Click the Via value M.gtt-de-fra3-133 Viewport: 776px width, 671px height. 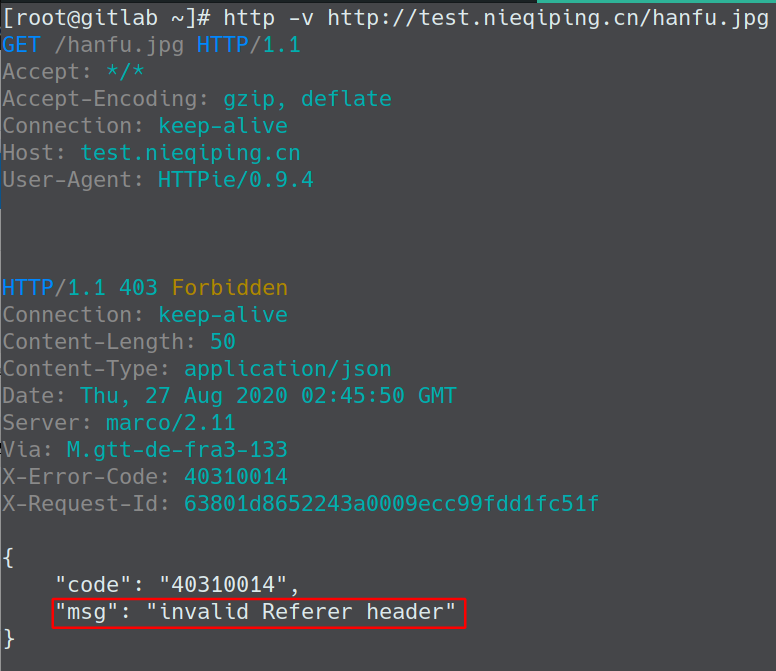click(x=177, y=450)
